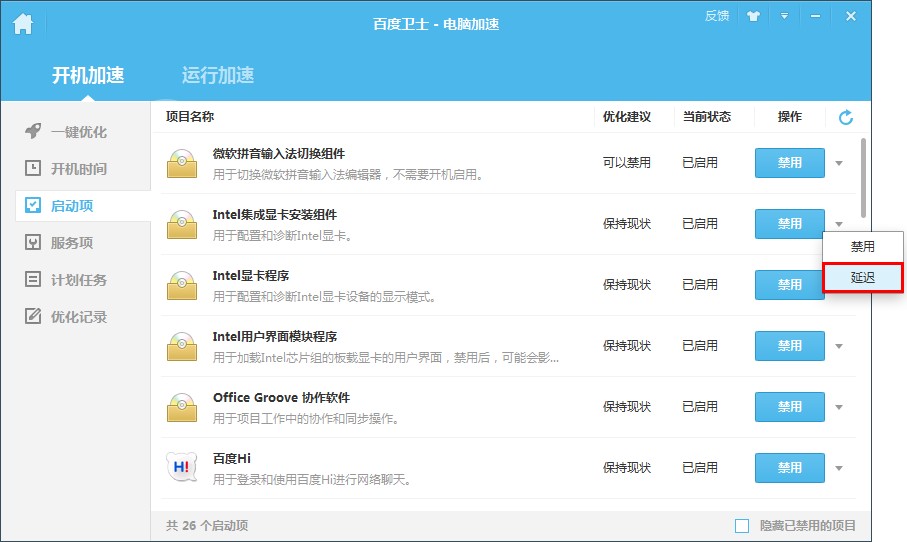Click the clock icon beside 开机时间

pyautogui.click(x=33, y=168)
